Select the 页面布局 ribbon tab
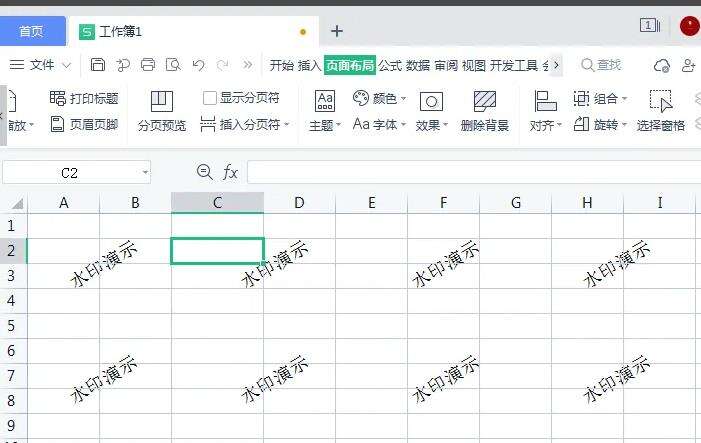 (x=350, y=66)
